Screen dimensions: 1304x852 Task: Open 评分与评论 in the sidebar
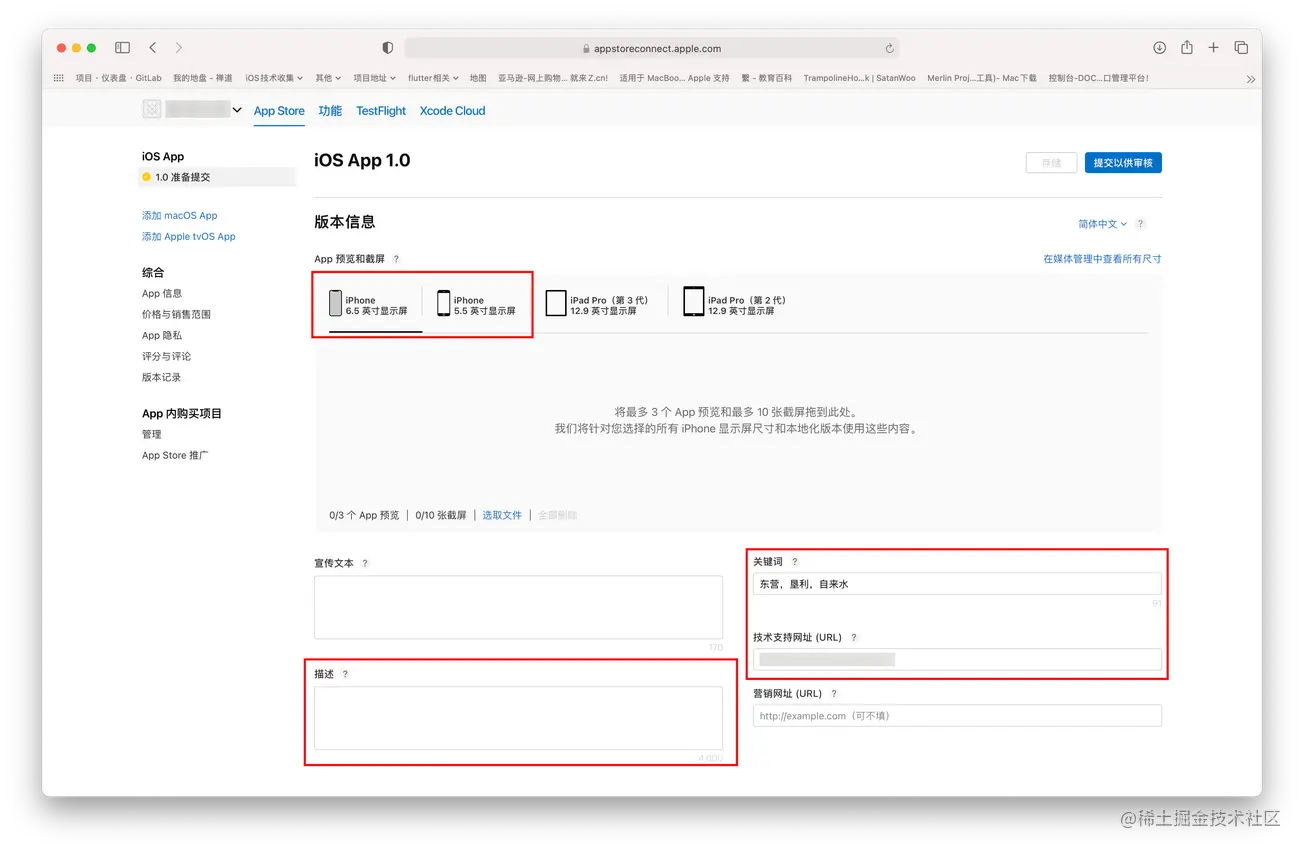tap(166, 357)
